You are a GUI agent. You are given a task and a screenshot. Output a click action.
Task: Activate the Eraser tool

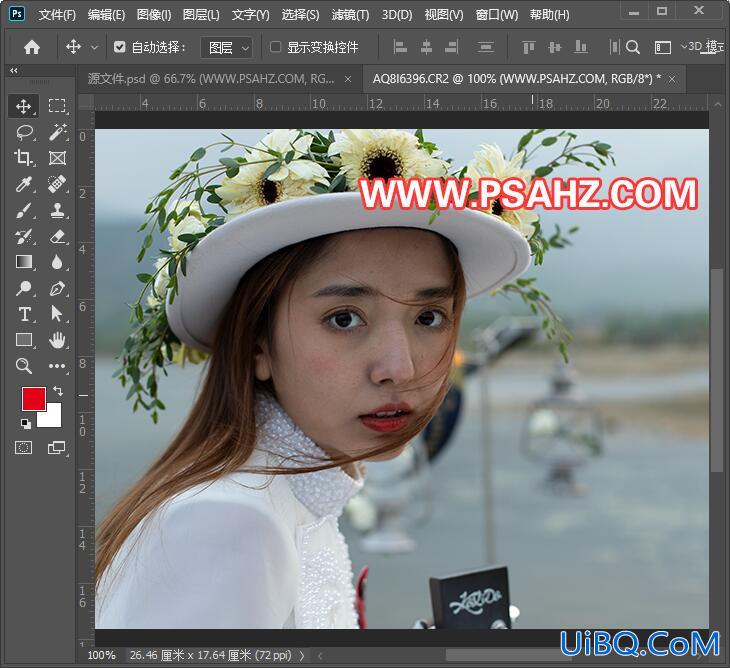(57, 236)
